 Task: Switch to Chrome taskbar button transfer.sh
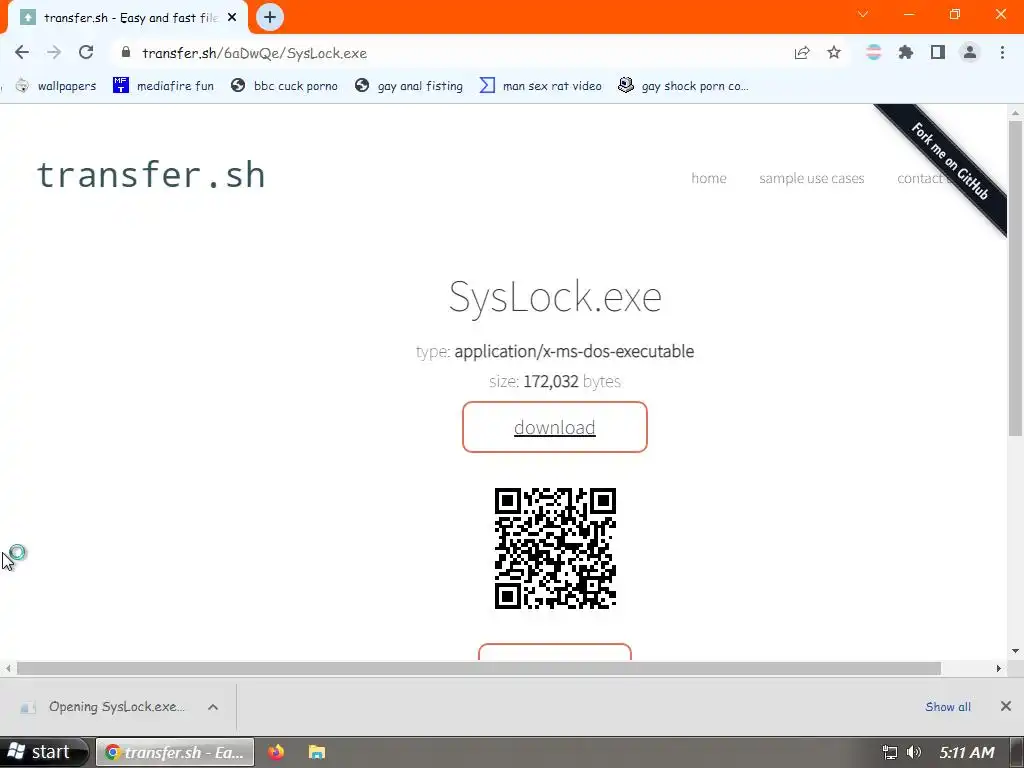[174, 752]
